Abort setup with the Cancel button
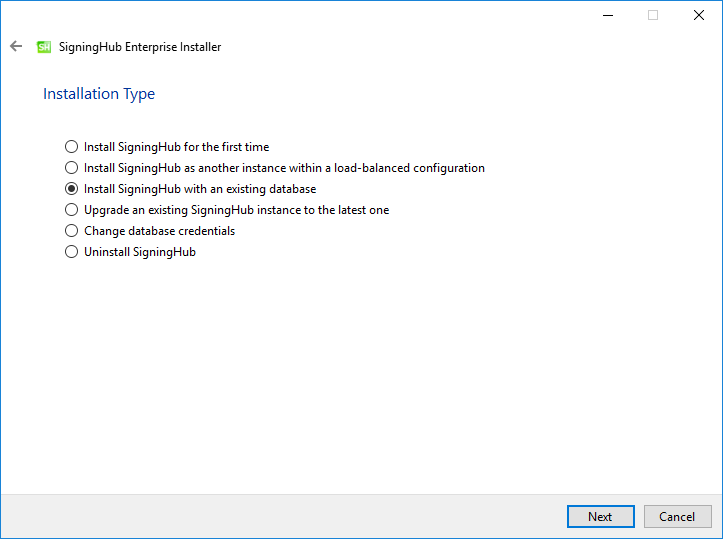The width and height of the screenshot is (723, 539). click(x=677, y=516)
